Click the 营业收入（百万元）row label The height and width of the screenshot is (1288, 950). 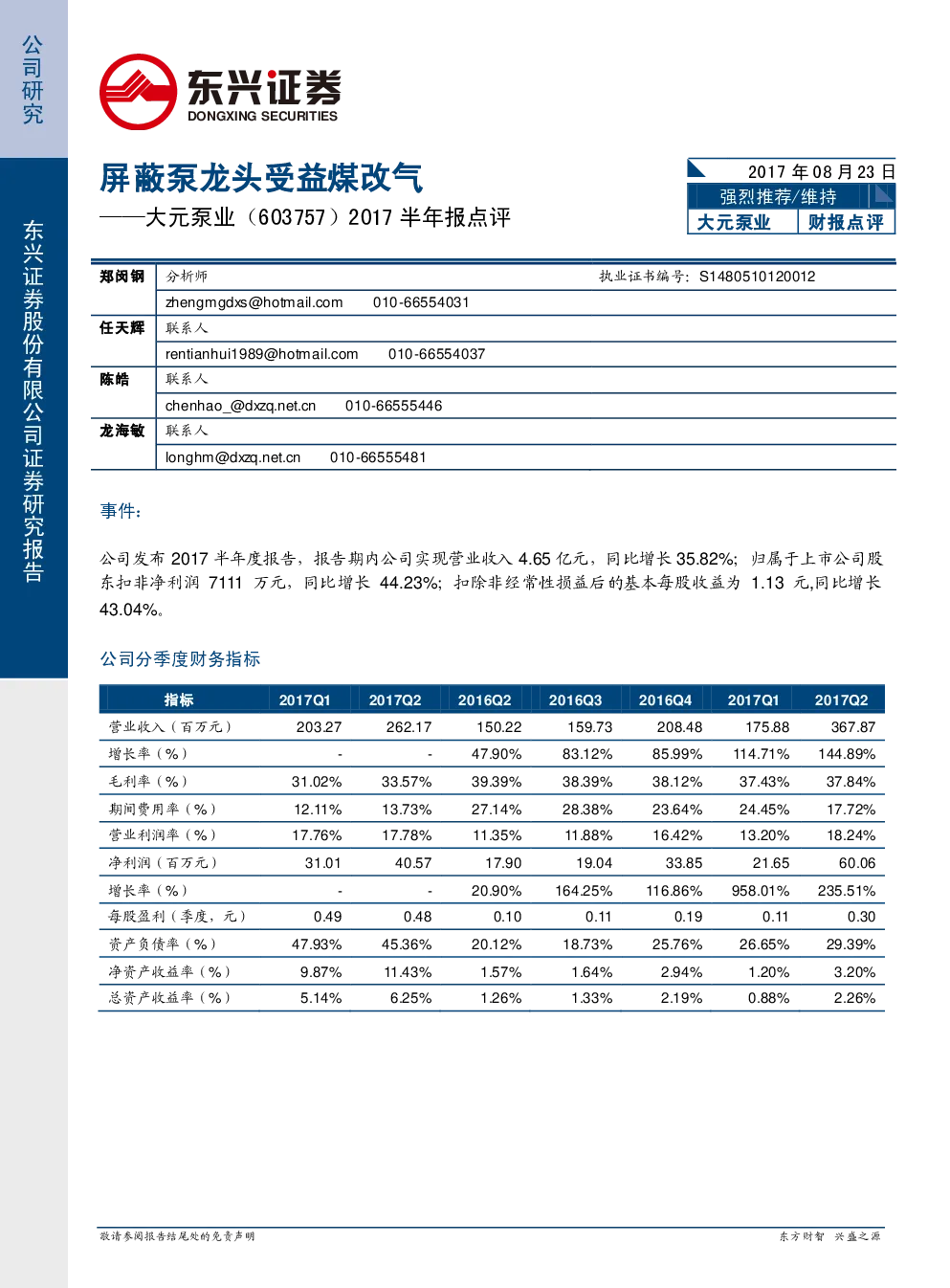tap(171, 727)
